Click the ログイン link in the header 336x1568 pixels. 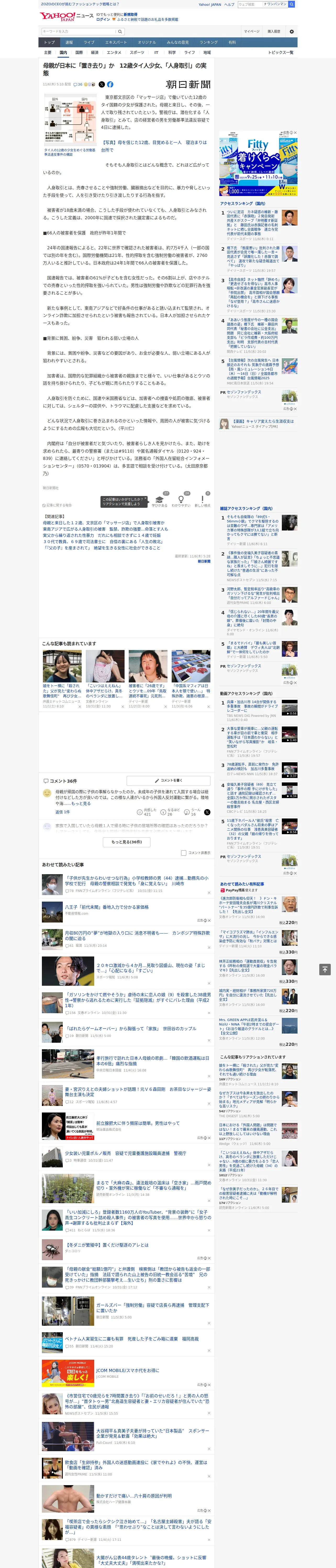(103, 20)
